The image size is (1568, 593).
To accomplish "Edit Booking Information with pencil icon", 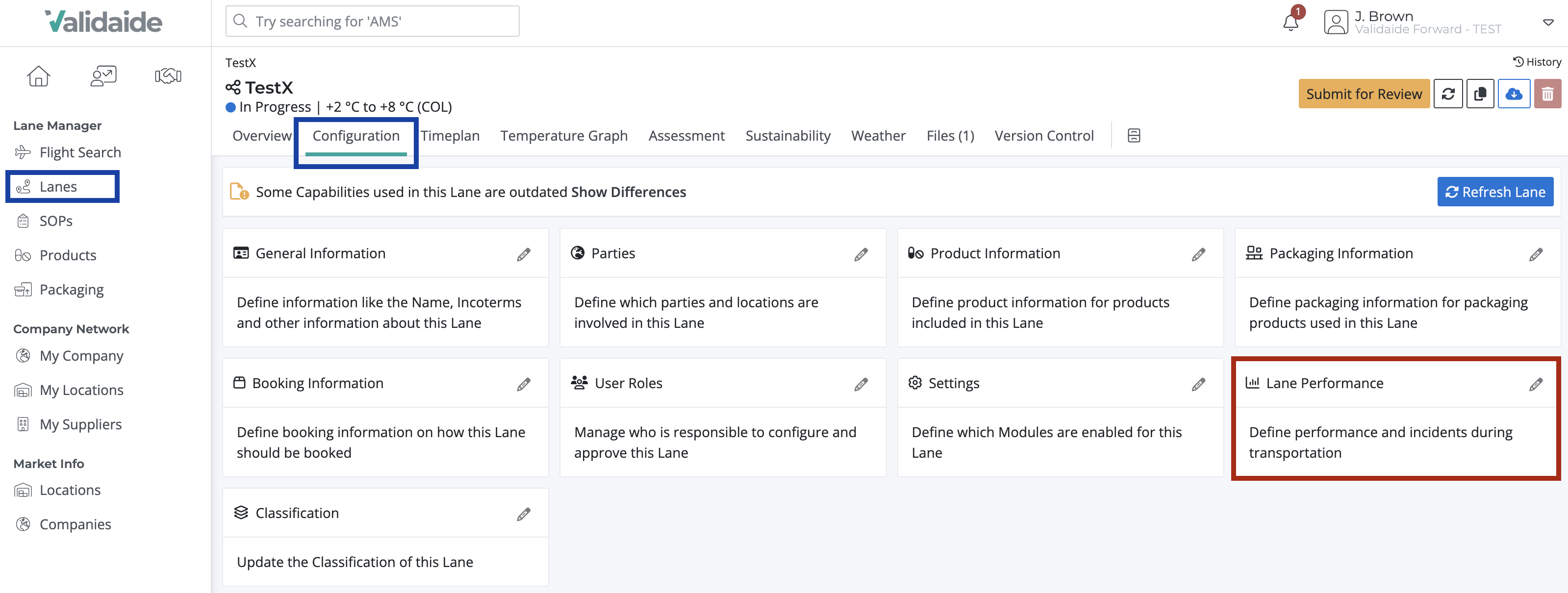I will point(524,384).
